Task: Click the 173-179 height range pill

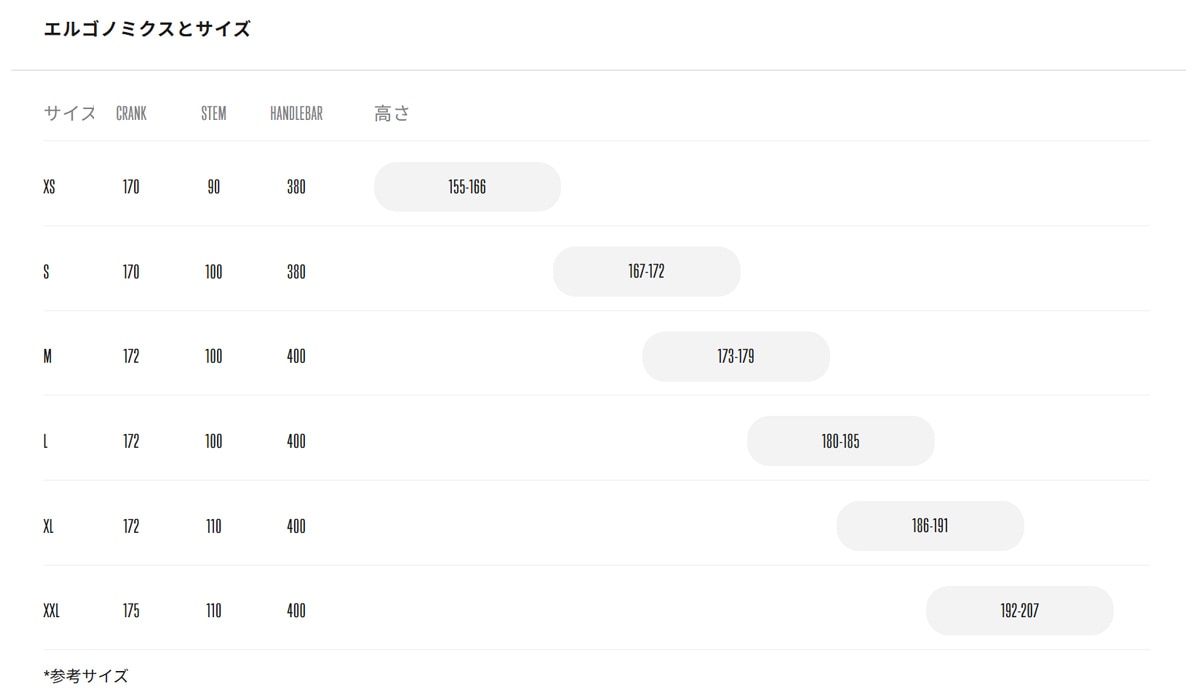Action: tap(736, 357)
